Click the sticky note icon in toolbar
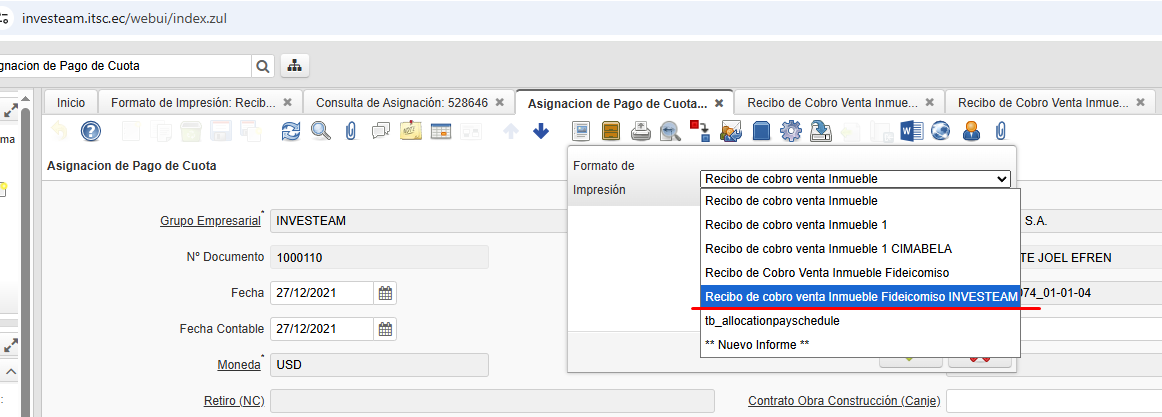The height and width of the screenshot is (417, 1162). click(x=410, y=131)
